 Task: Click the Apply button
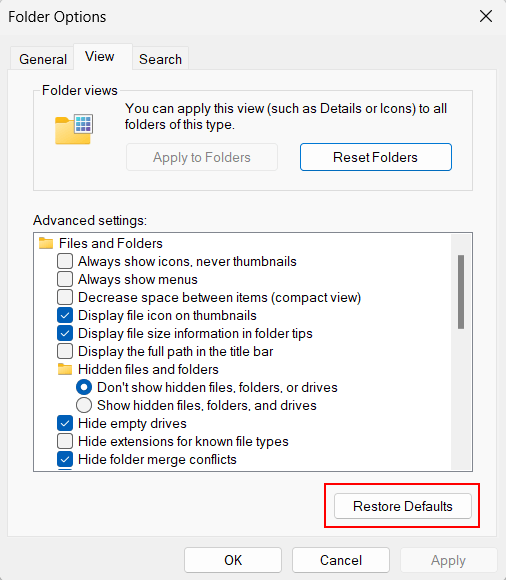click(448, 560)
